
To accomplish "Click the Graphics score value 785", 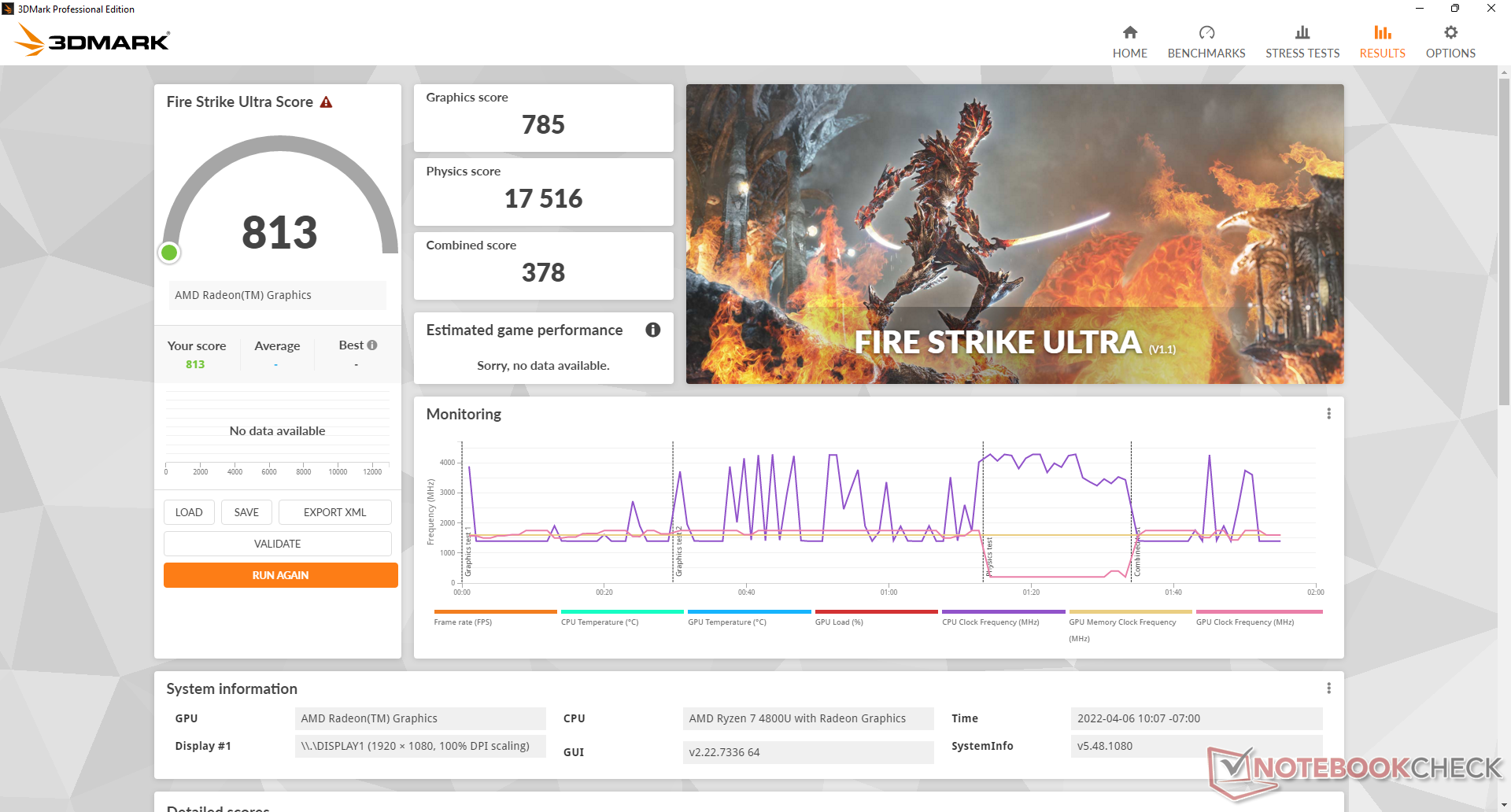I will [x=543, y=124].
